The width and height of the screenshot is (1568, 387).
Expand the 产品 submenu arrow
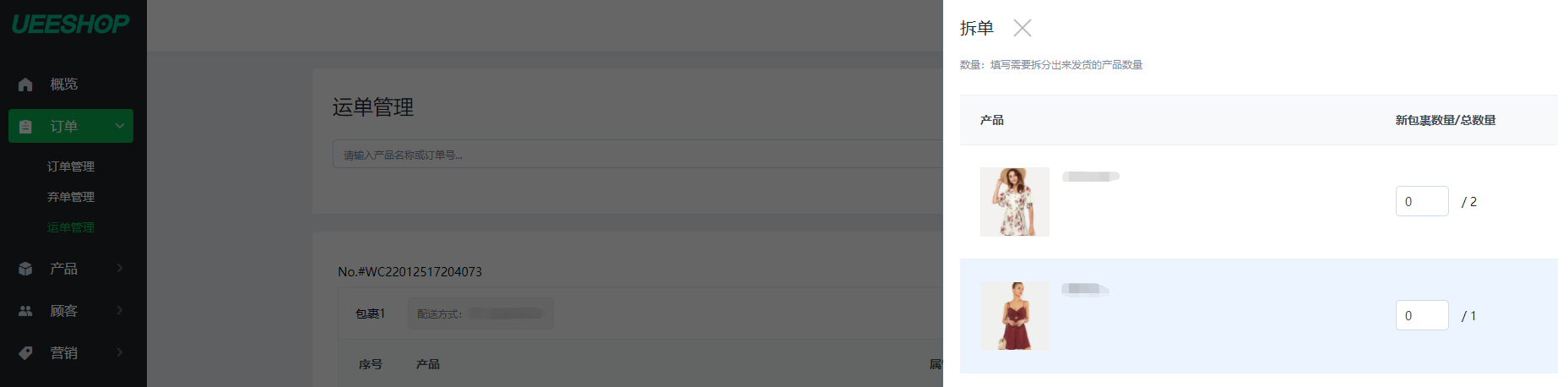tap(120, 268)
